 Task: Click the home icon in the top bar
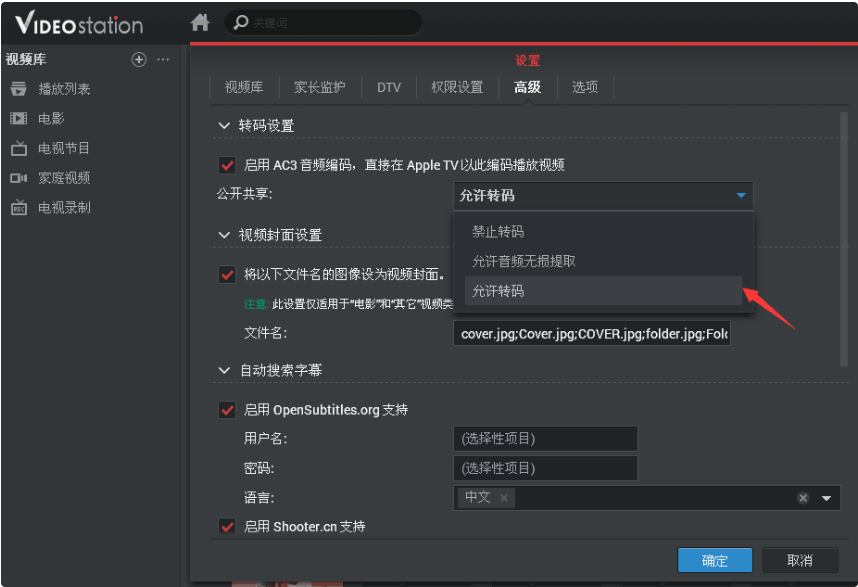200,22
